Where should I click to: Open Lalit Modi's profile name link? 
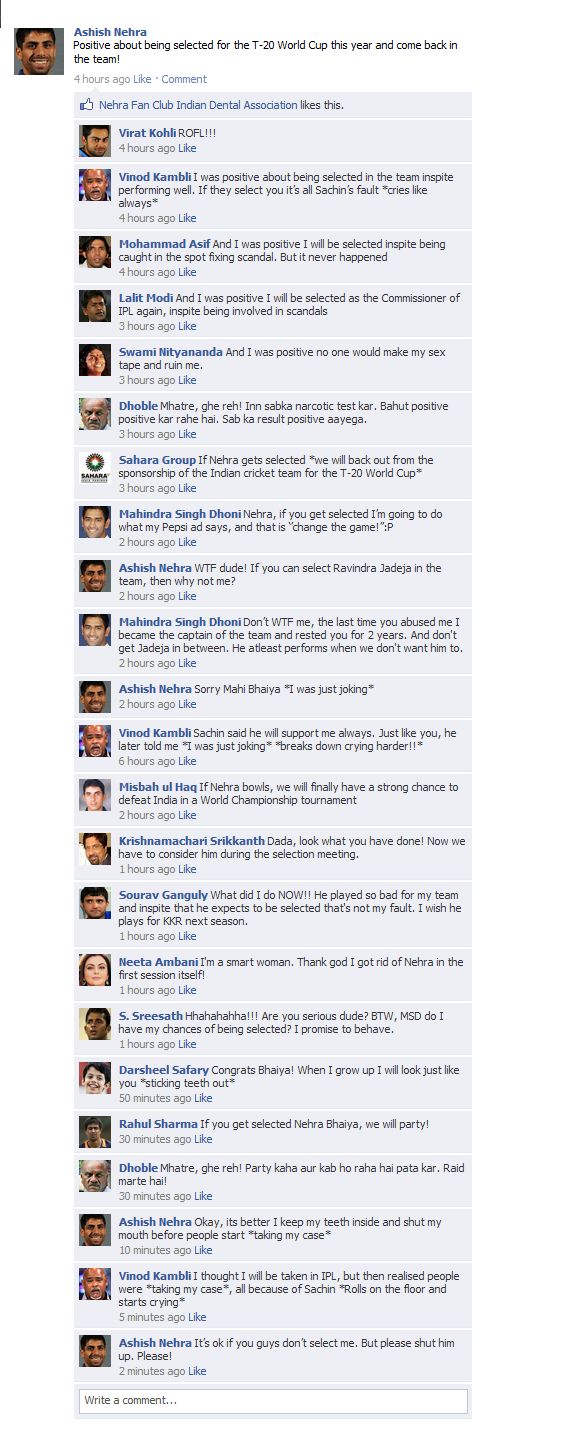click(146, 298)
